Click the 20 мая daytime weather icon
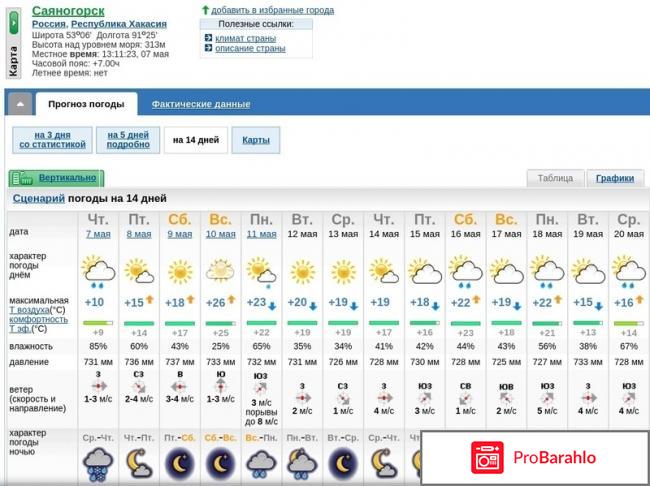The height and width of the screenshot is (486, 650). [x=629, y=271]
